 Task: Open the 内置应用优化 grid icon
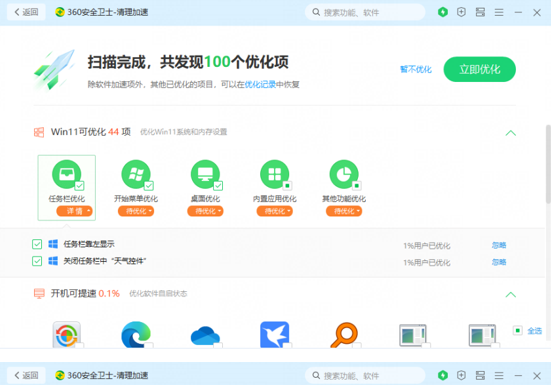pyautogui.click(x=274, y=174)
